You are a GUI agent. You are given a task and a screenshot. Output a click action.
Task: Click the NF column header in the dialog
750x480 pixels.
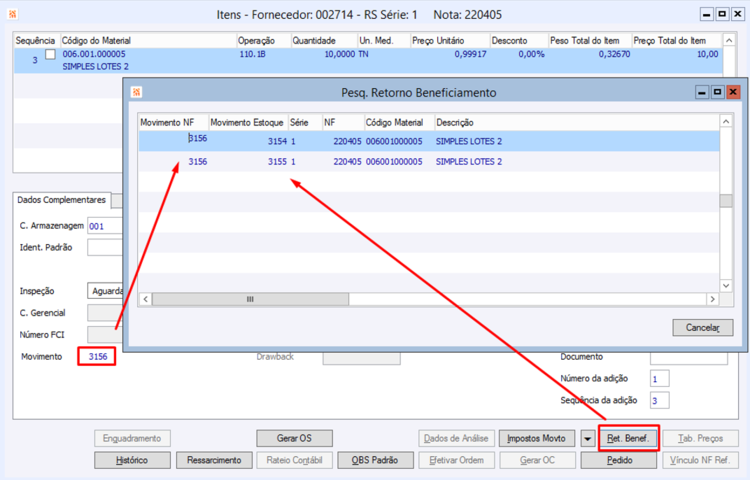pyautogui.click(x=343, y=122)
